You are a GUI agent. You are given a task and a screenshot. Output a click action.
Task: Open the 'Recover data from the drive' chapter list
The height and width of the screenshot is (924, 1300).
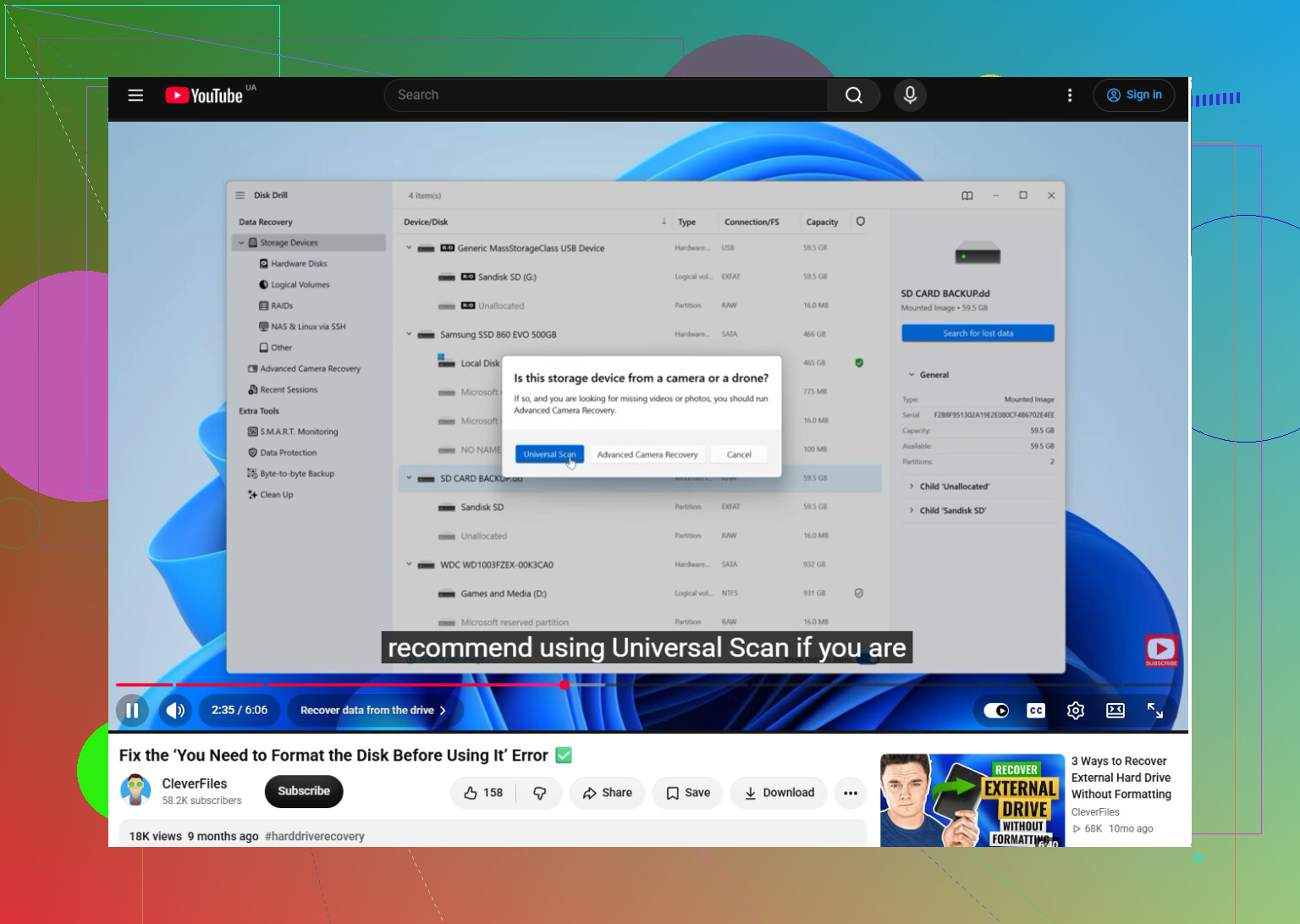(x=374, y=711)
